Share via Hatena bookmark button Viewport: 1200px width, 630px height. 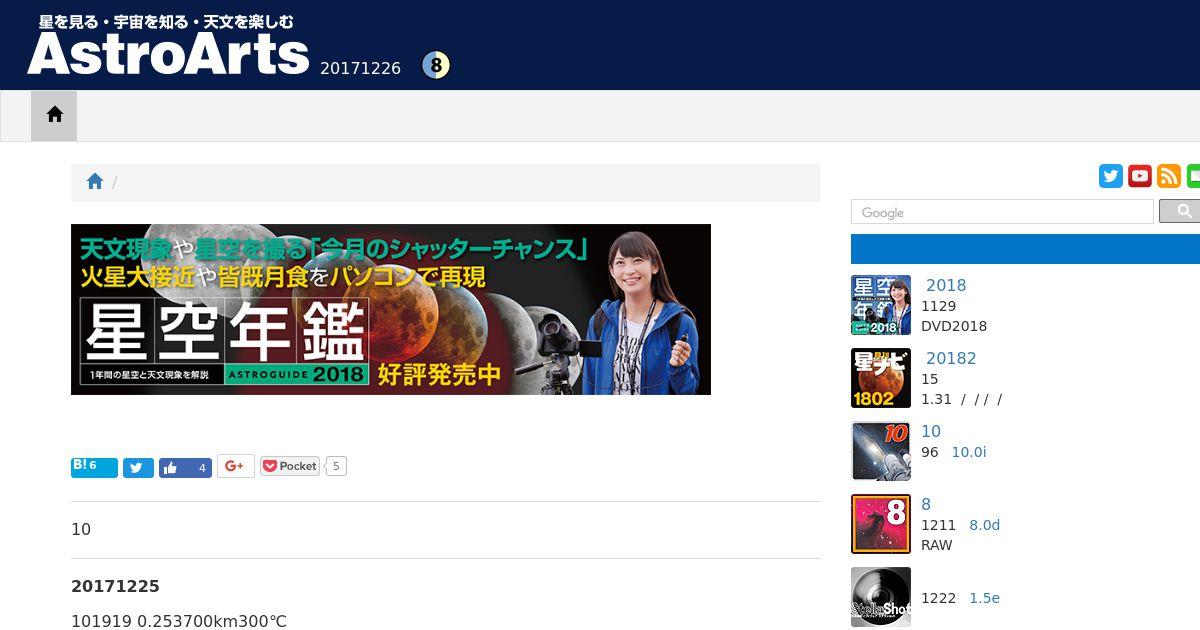94,467
